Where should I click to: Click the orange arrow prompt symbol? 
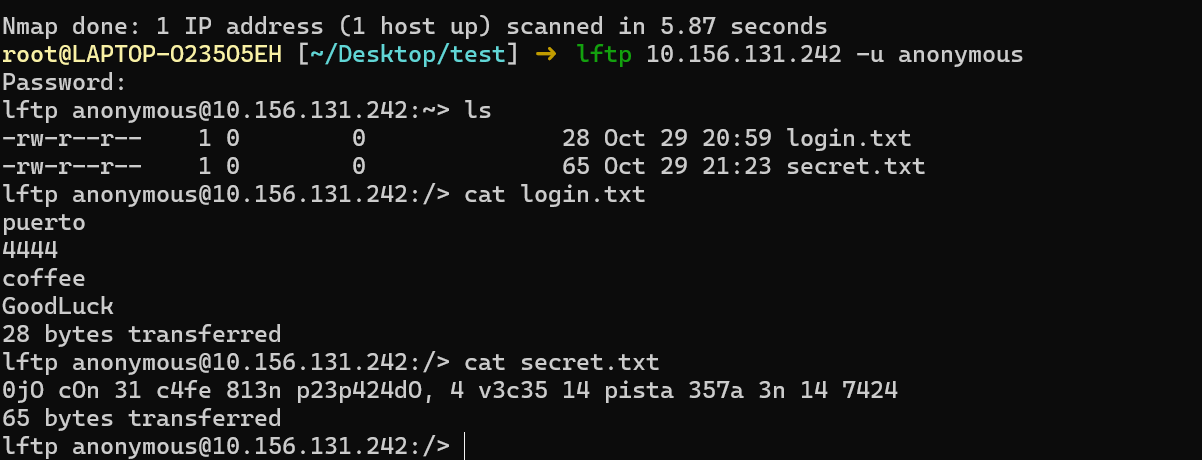point(545,54)
